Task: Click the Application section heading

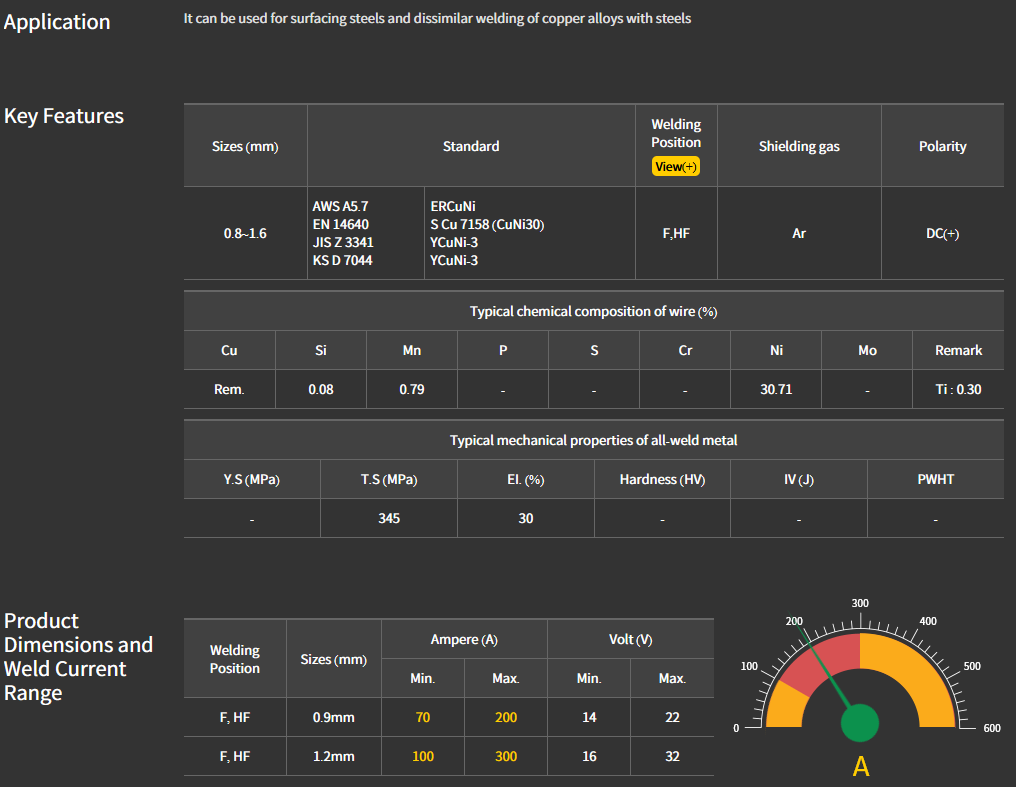Action: pos(57,22)
